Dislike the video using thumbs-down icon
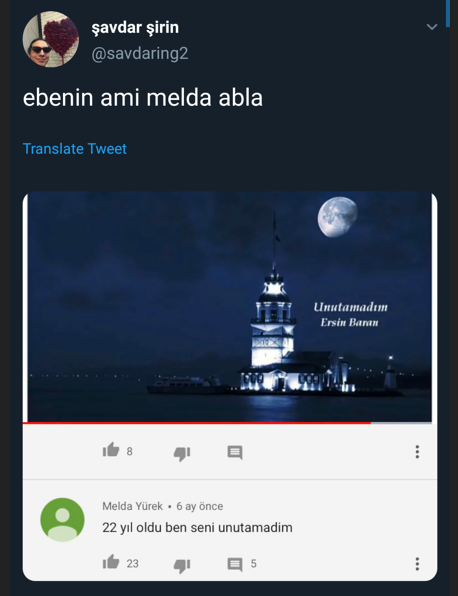458x596 pixels. (x=182, y=453)
